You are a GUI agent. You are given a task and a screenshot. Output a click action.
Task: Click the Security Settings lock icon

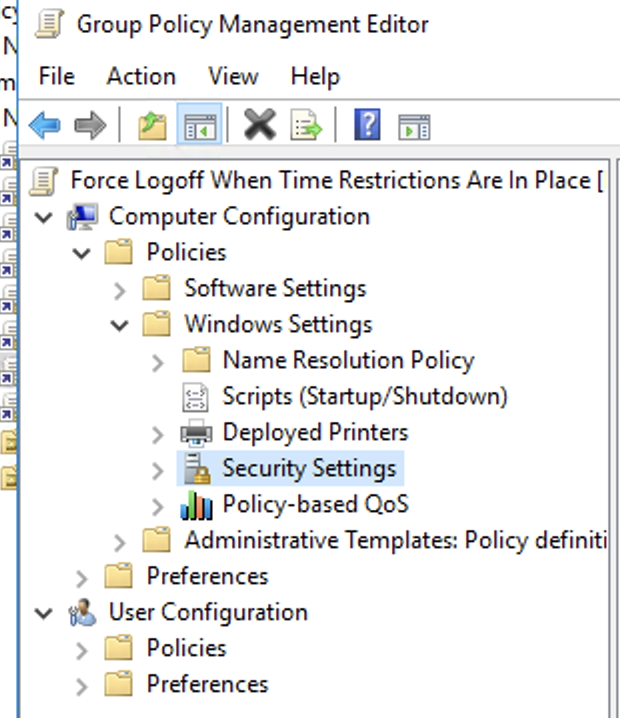(197, 468)
